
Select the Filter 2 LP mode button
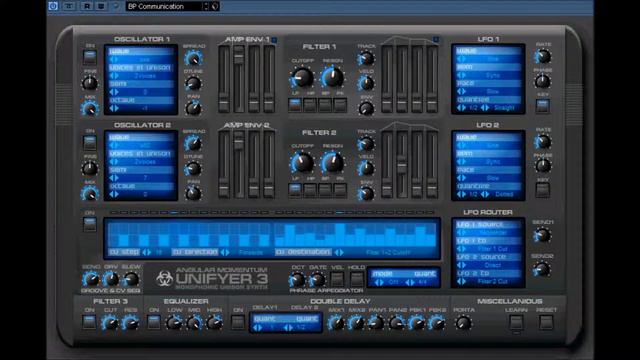(x=295, y=190)
